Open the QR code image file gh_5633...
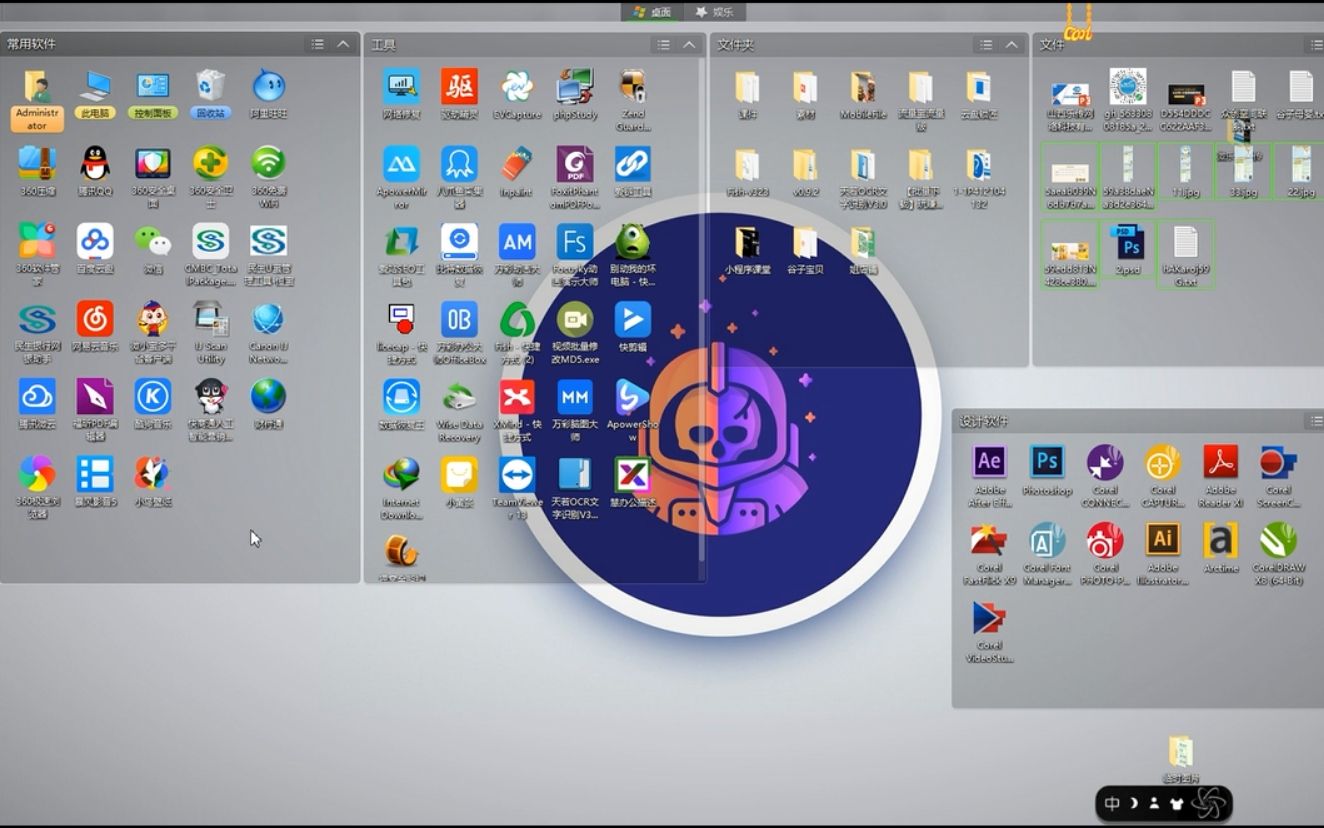The height and width of the screenshot is (828, 1324). pos(1128,87)
